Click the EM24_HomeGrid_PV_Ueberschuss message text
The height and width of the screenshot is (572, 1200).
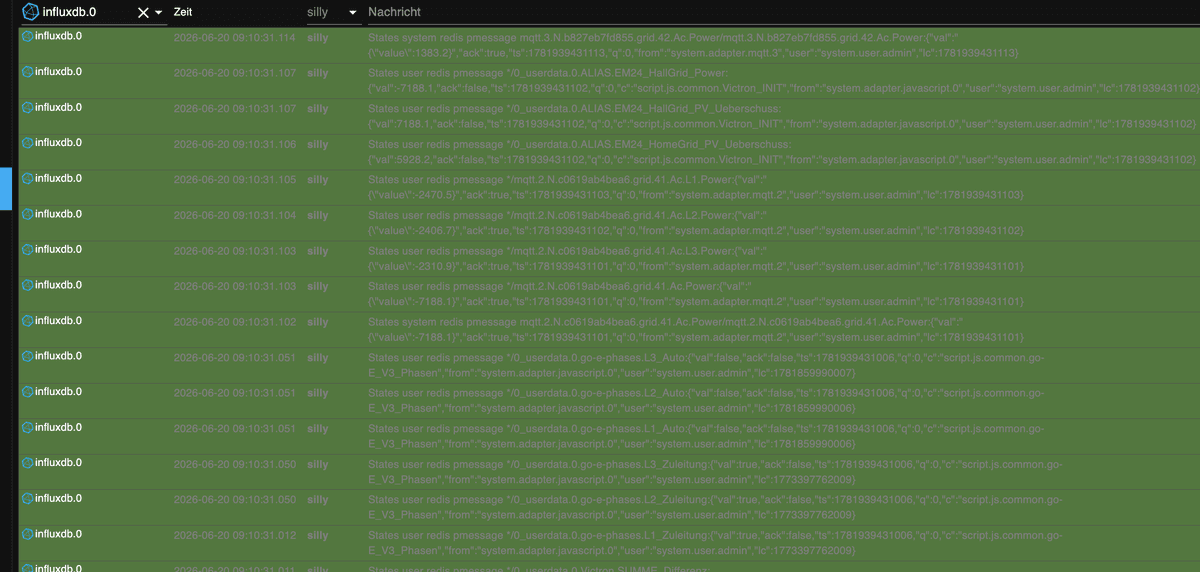[x=784, y=151]
